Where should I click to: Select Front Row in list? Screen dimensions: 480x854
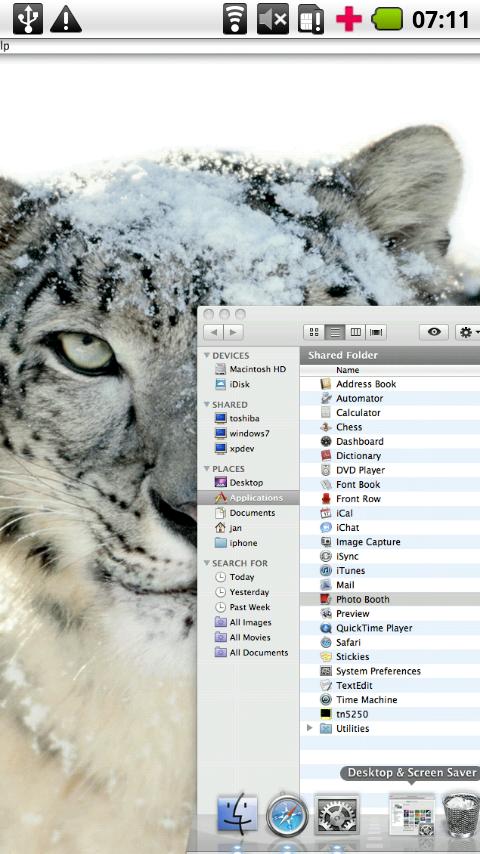[390, 498]
